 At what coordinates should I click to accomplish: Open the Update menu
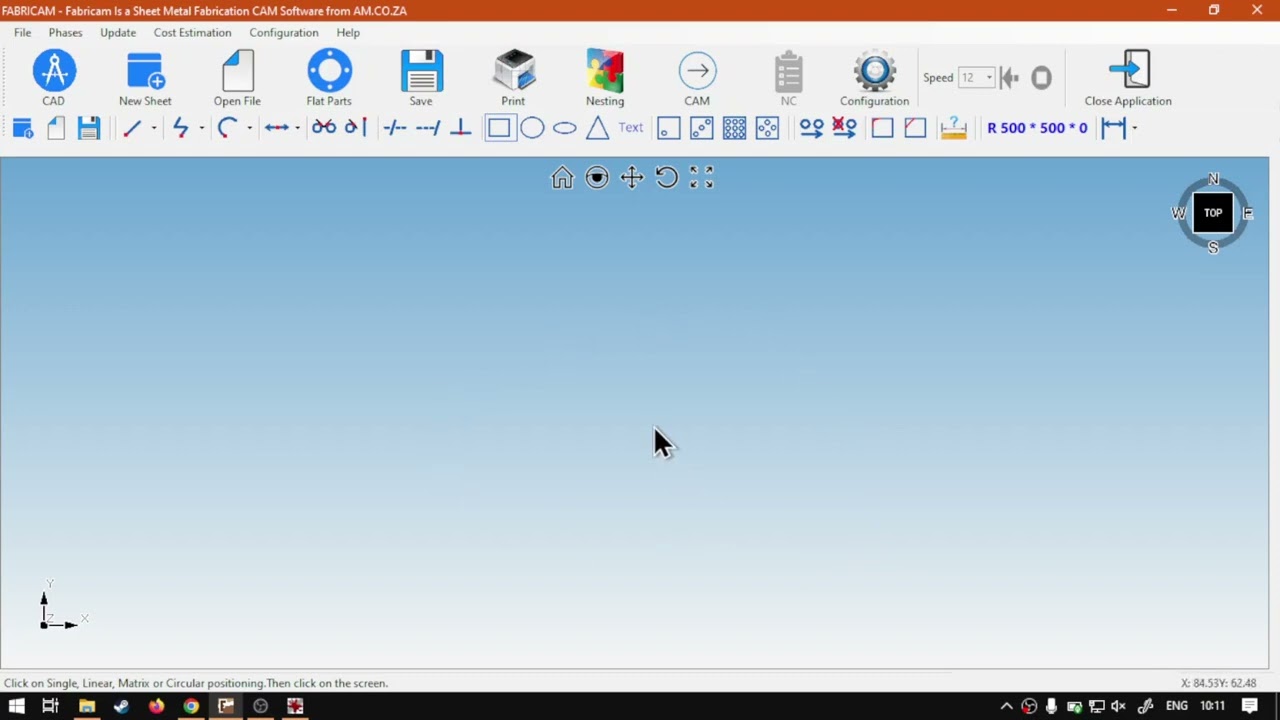pyautogui.click(x=118, y=32)
